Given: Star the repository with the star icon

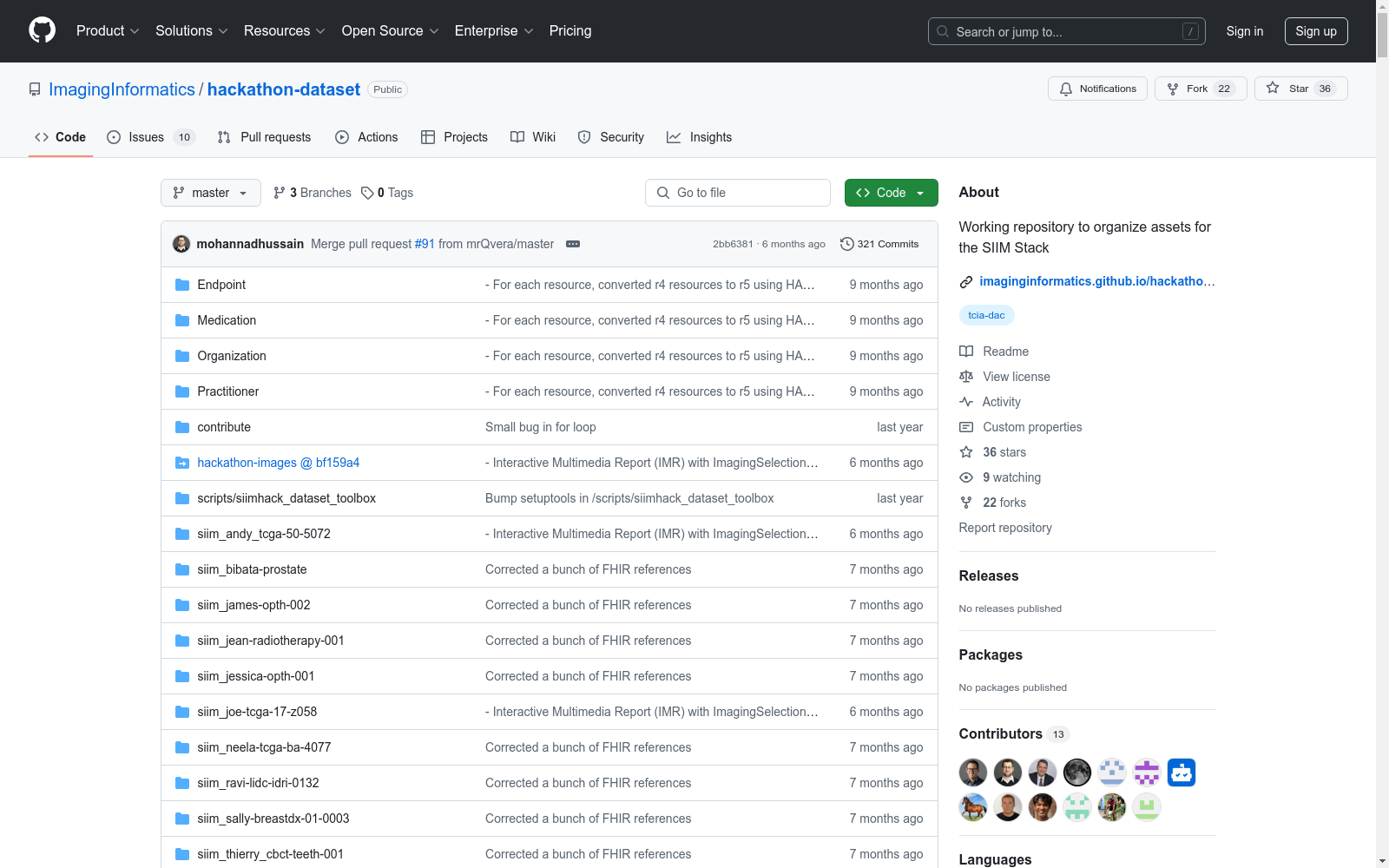Looking at the screenshot, I should click(x=1273, y=88).
